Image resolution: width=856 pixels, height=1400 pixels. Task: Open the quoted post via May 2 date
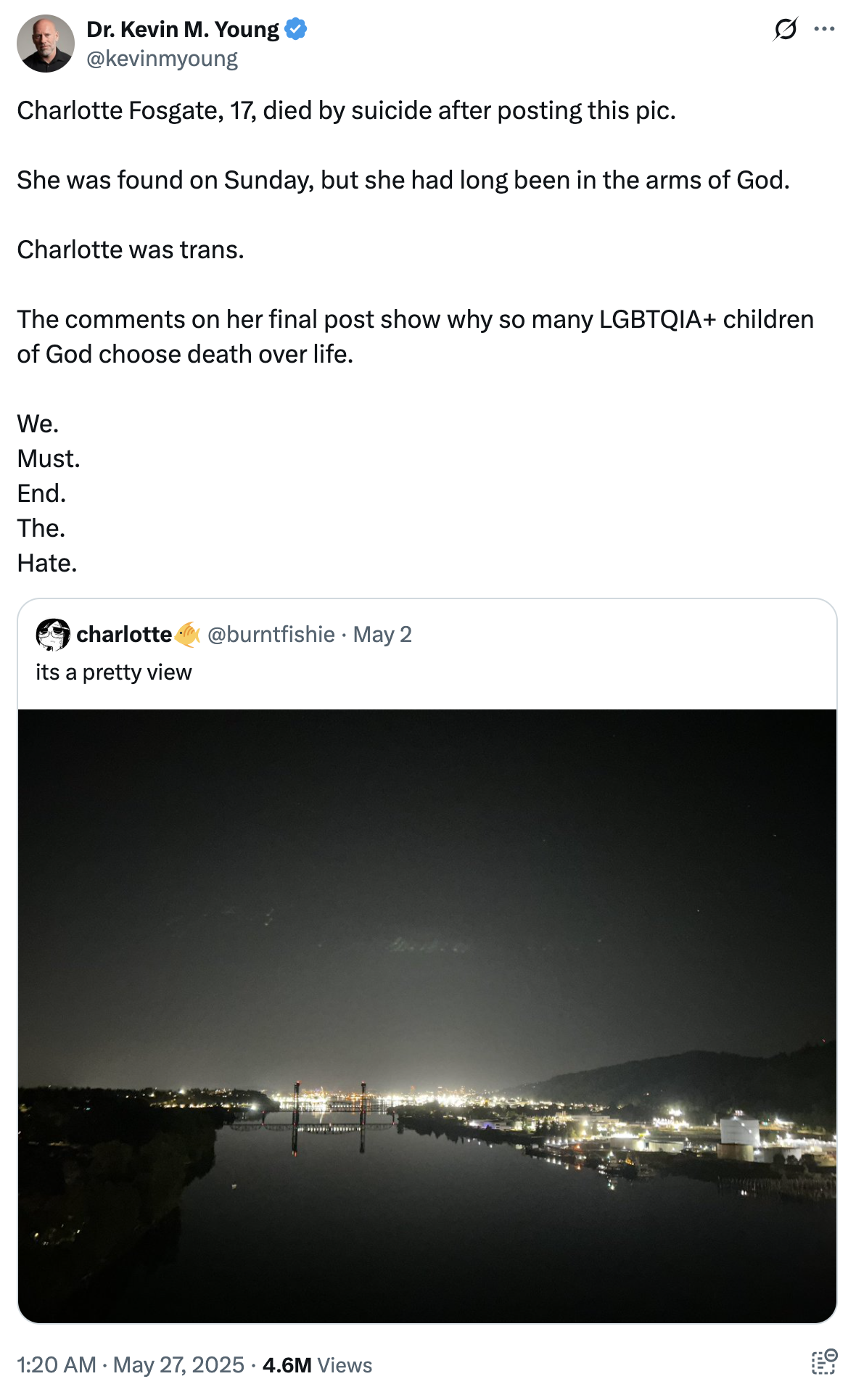coord(382,633)
